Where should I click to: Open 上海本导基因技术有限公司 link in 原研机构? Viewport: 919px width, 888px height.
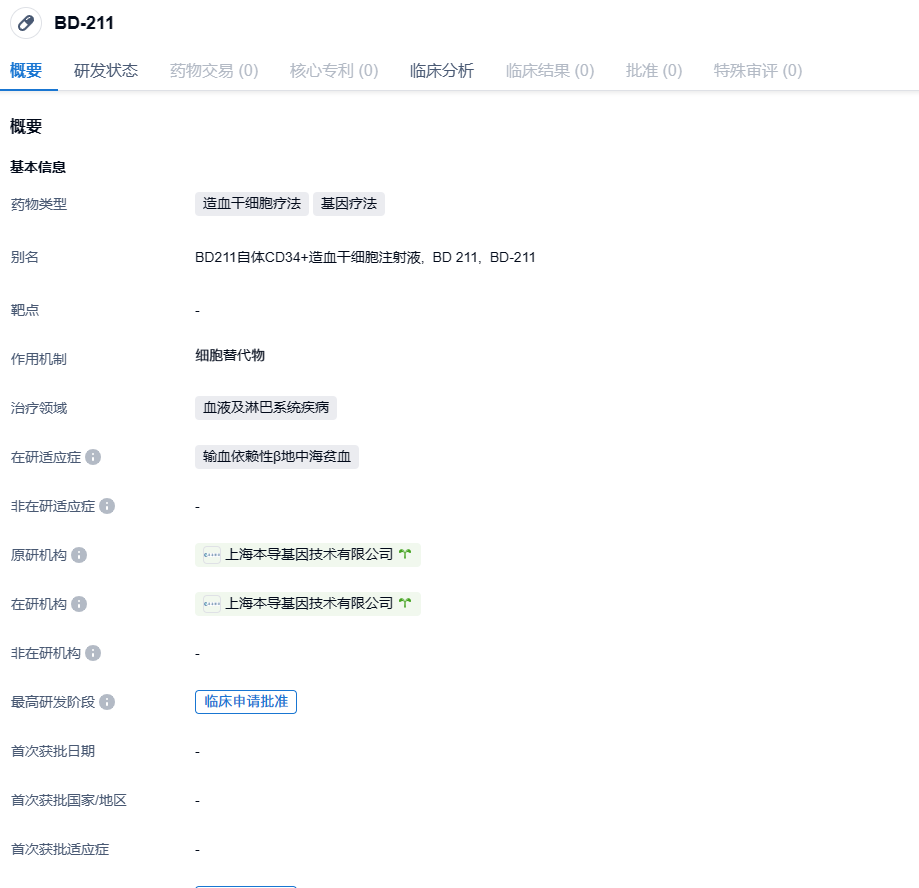tap(310, 555)
